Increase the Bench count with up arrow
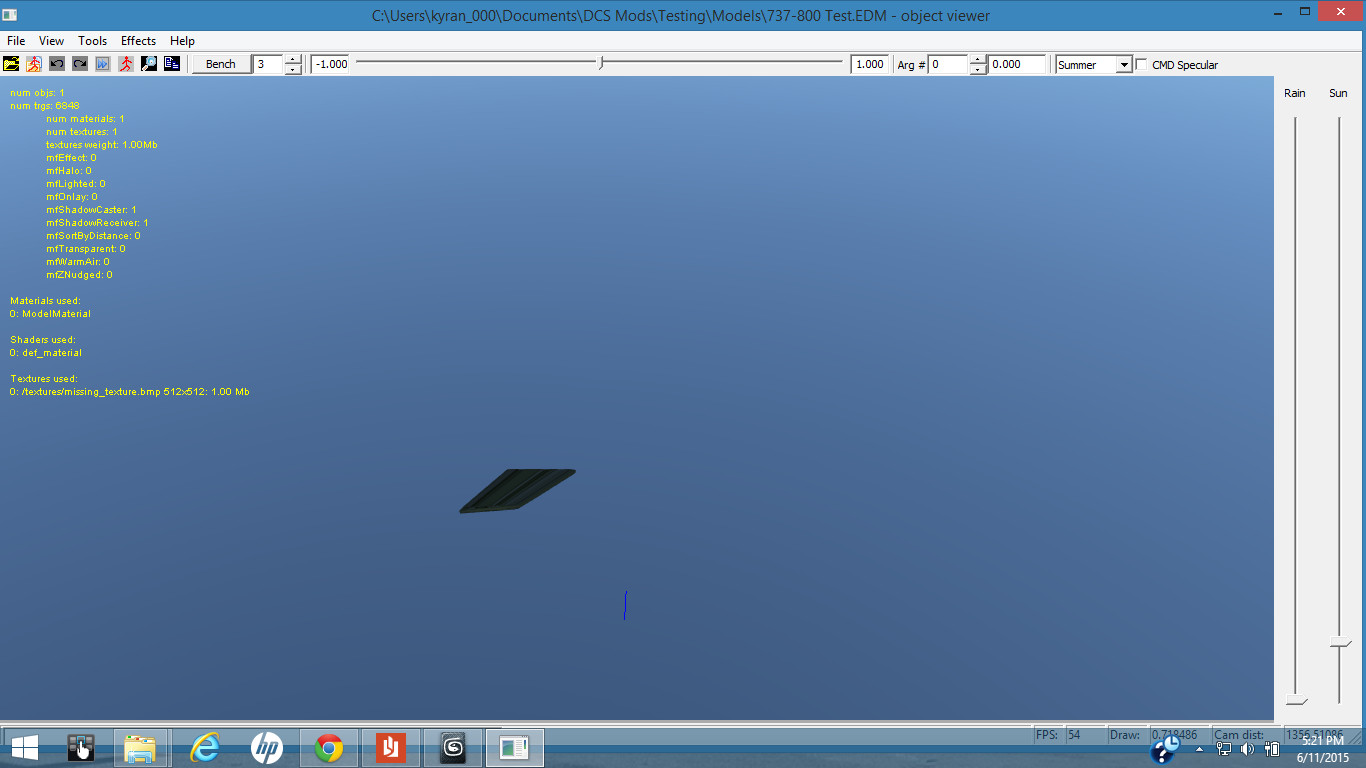The image size is (1366, 768). click(293, 59)
